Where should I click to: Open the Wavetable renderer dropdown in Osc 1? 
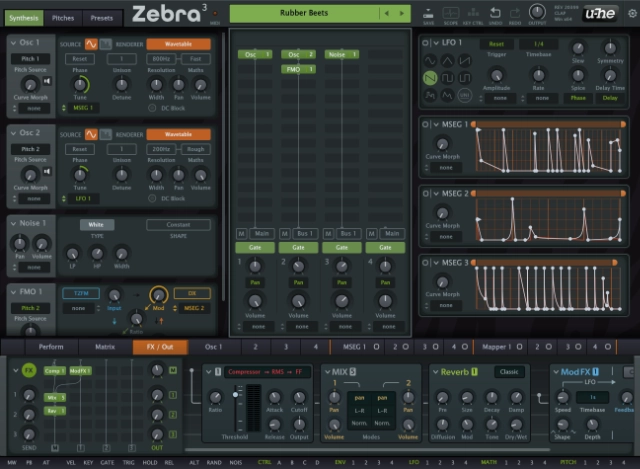tap(178, 44)
